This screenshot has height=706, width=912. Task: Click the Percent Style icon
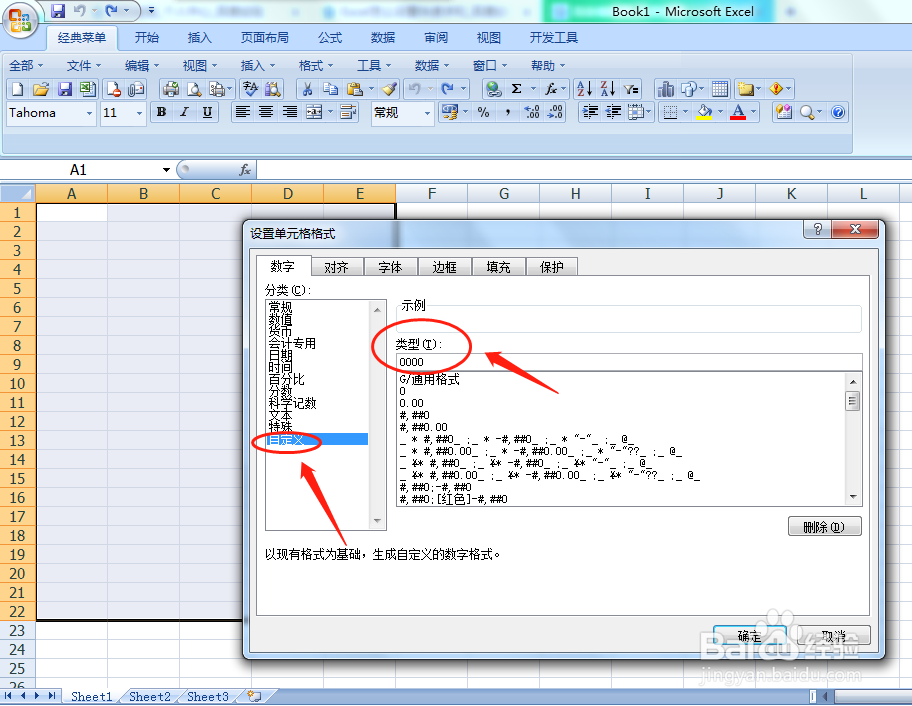click(x=485, y=111)
